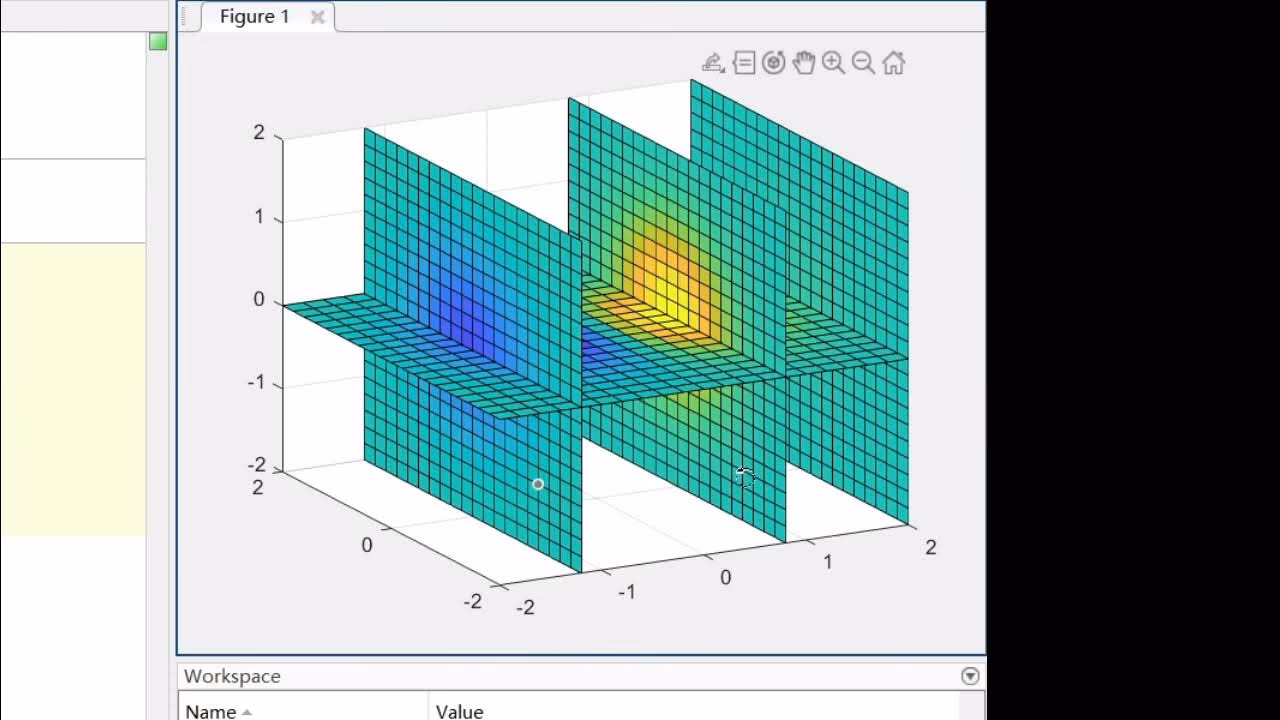
Task: Open the figure export tool
Action: pos(712,62)
